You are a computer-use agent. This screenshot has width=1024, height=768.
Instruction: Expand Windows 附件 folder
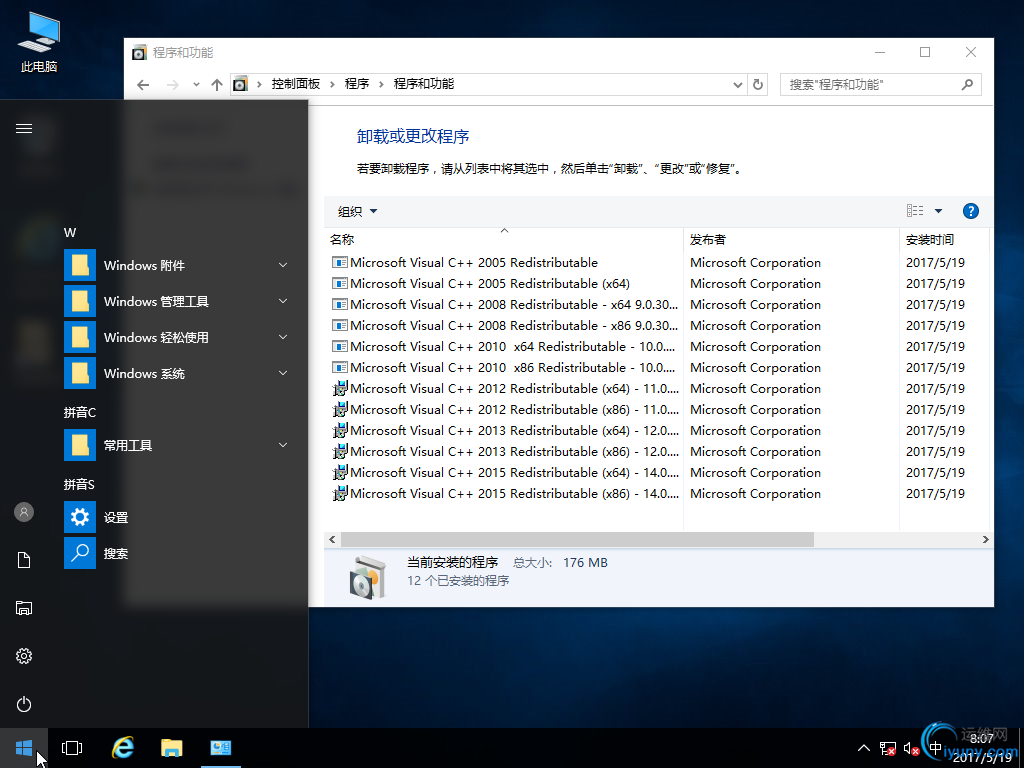coord(178,265)
